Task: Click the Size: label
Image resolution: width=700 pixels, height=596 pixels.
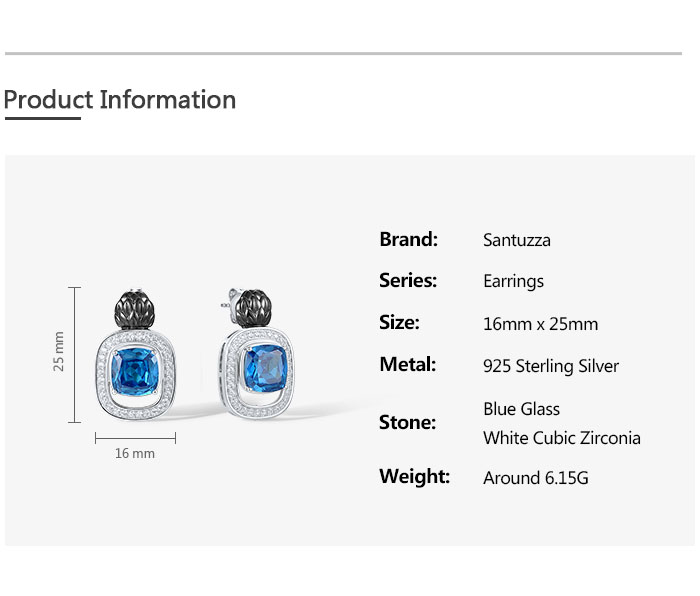Action: click(399, 323)
